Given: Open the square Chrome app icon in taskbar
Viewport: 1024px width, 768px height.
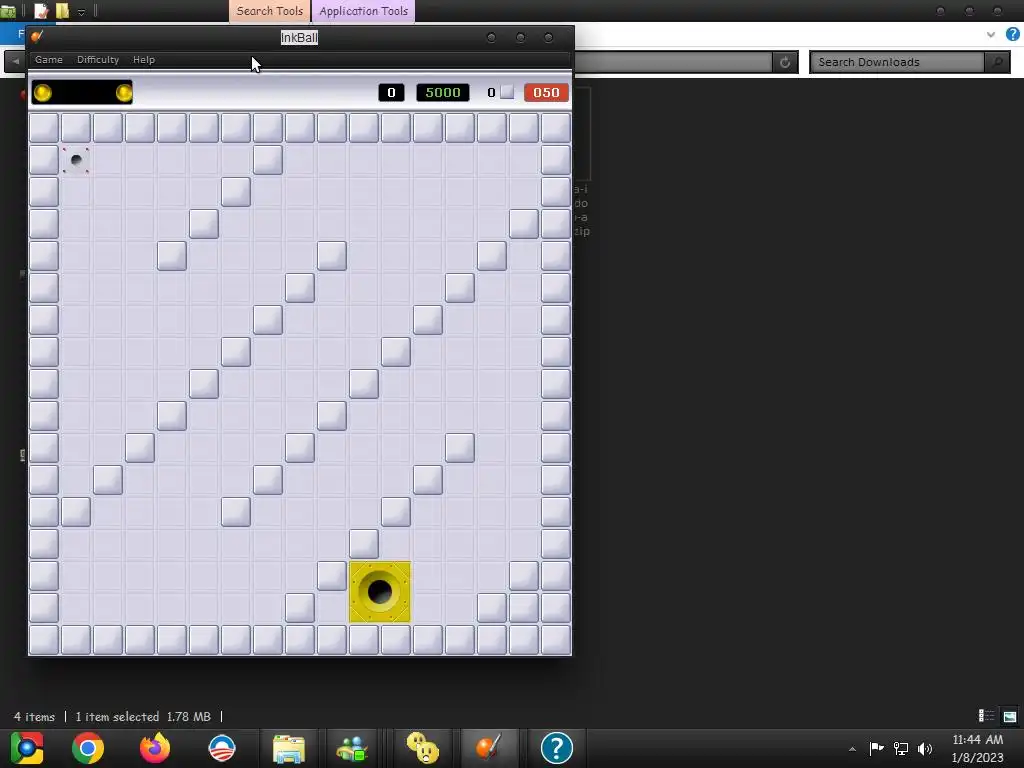Looking at the screenshot, I should [26, 748].
